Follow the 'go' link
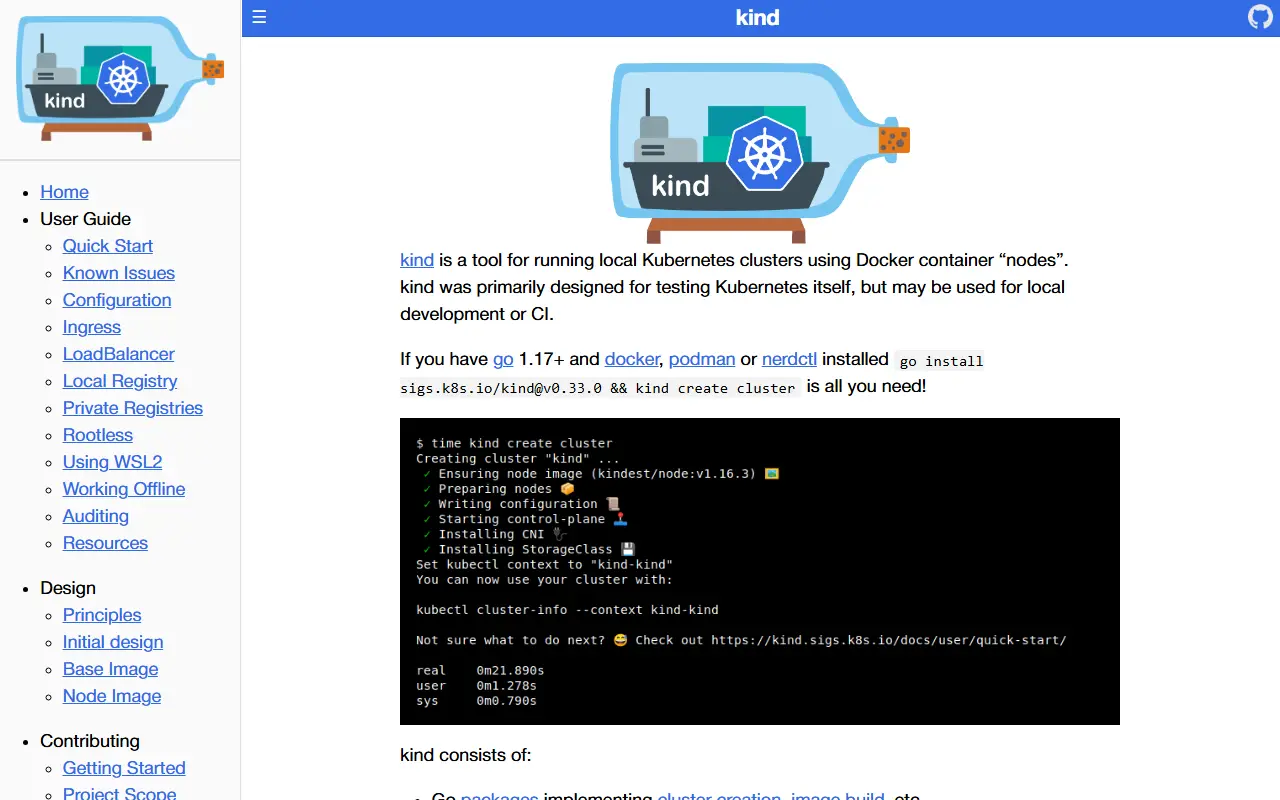 (503, 359)
